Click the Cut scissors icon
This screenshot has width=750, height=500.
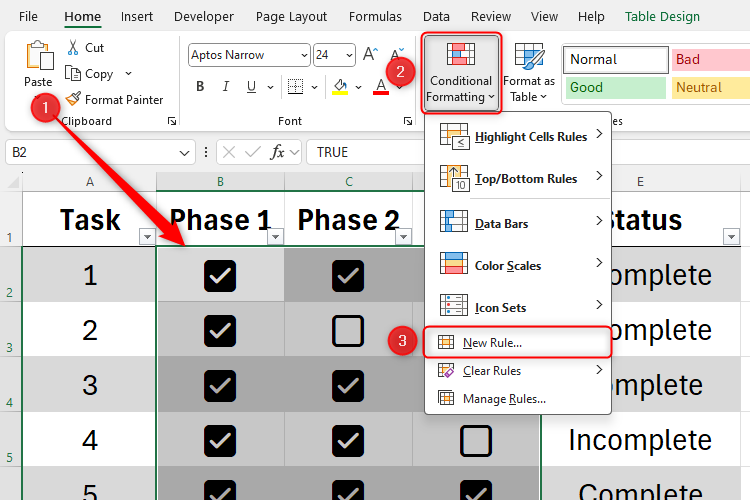pyautogui.click(x=73, y=47)
